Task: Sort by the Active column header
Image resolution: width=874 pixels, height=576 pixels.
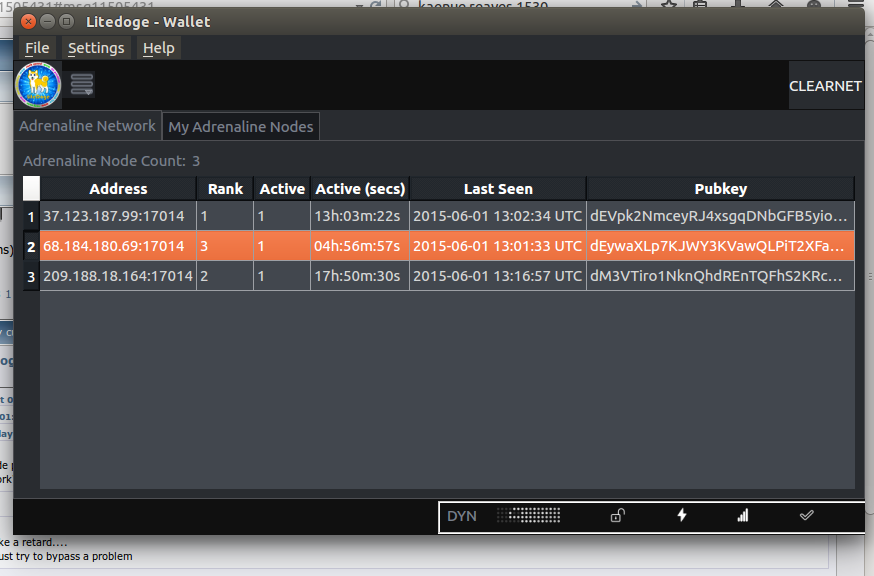Action: click(x=282, y=189)
